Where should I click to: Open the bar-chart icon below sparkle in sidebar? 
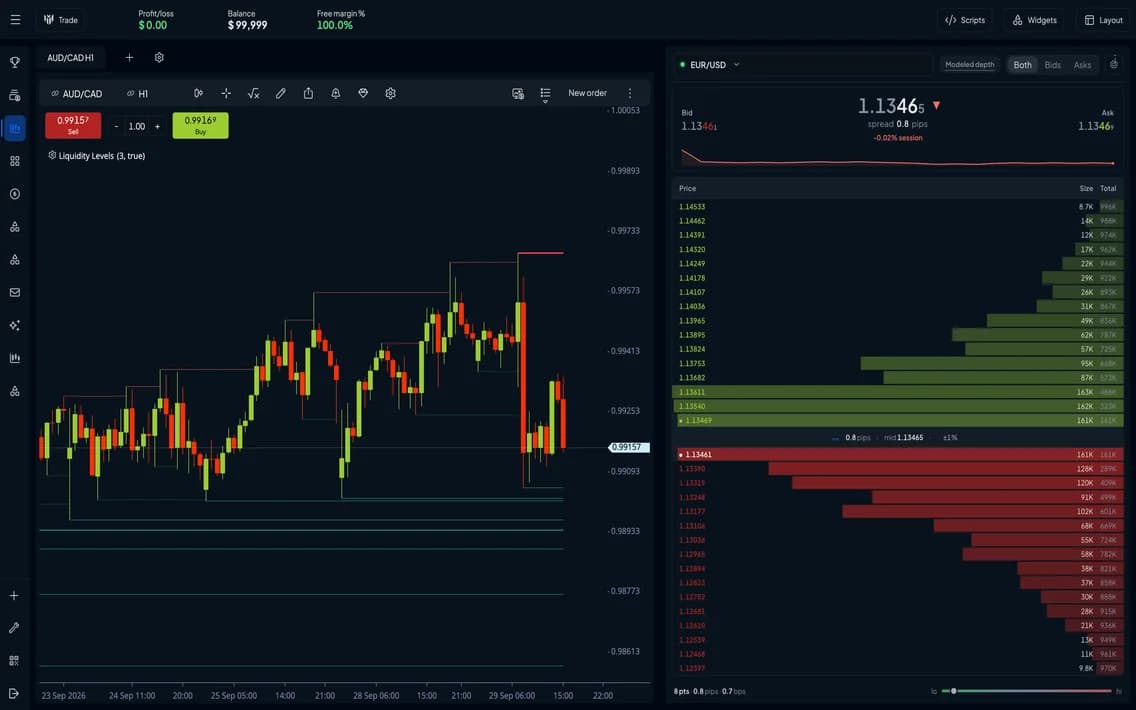[x=14, y=358]
